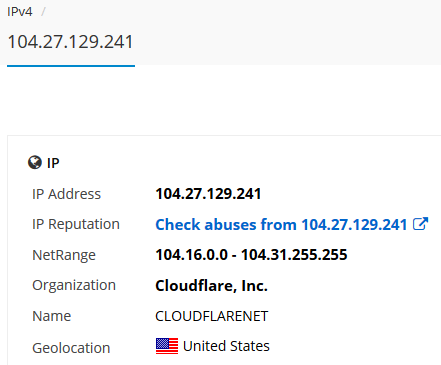Click the NetRange field label

coord(64,255)
